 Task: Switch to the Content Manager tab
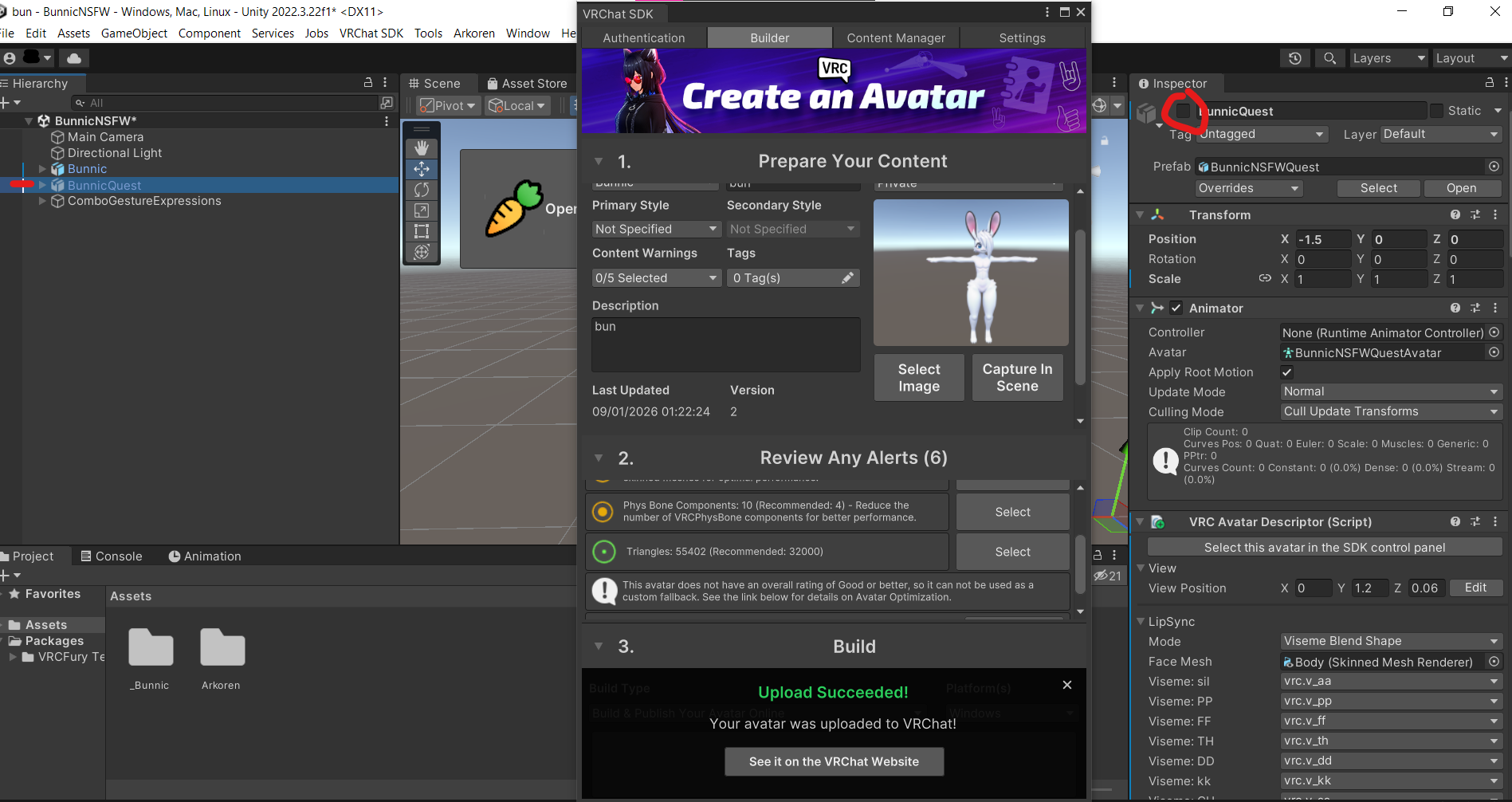point(896,37)
